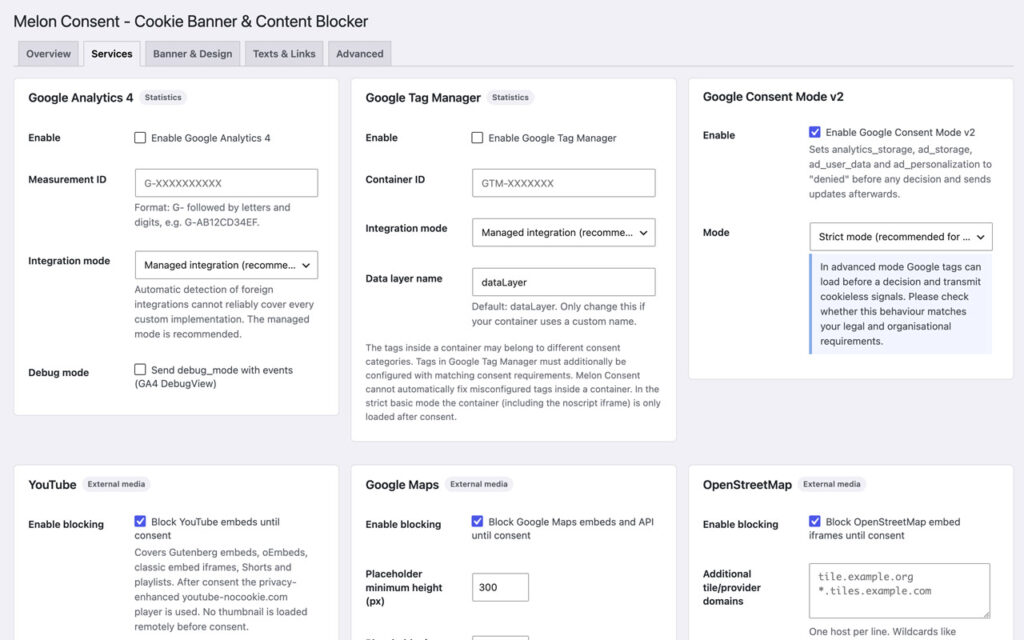Click Statistics badge next to Google Tag Manager

pos(510,97)
